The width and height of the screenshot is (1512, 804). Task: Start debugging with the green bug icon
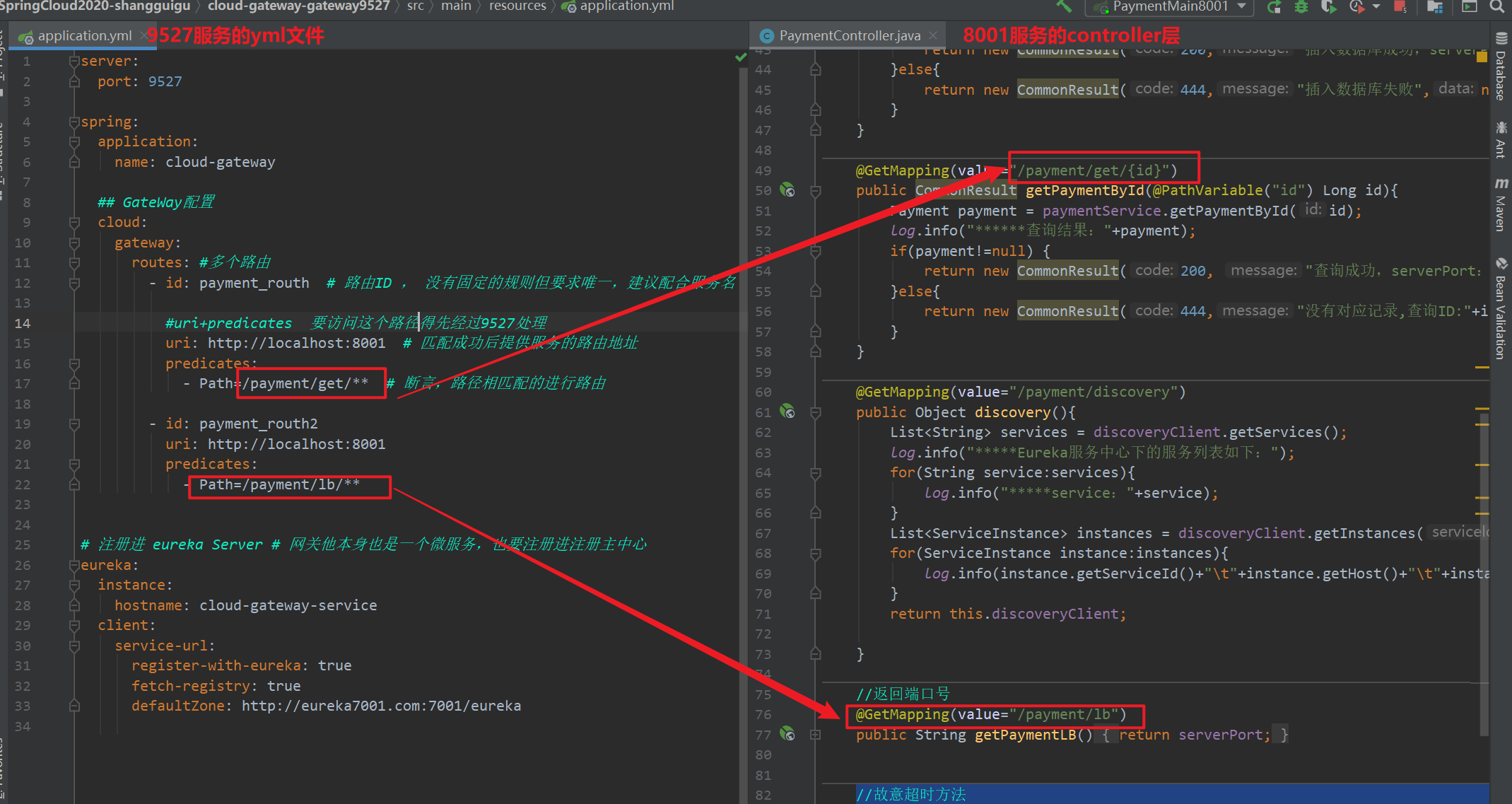point(1301,7)
